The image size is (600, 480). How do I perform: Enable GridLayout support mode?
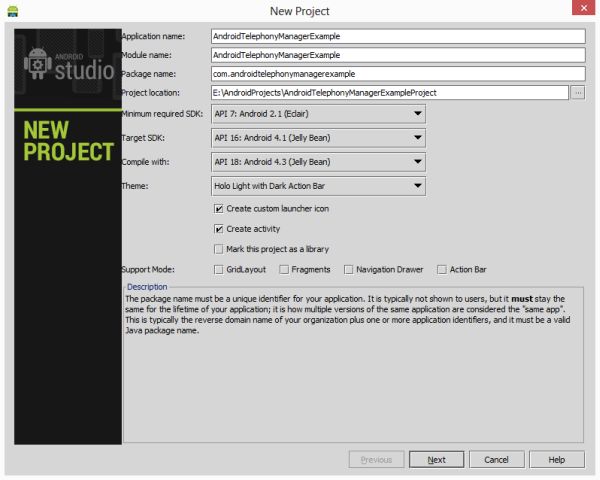[218, 269]
